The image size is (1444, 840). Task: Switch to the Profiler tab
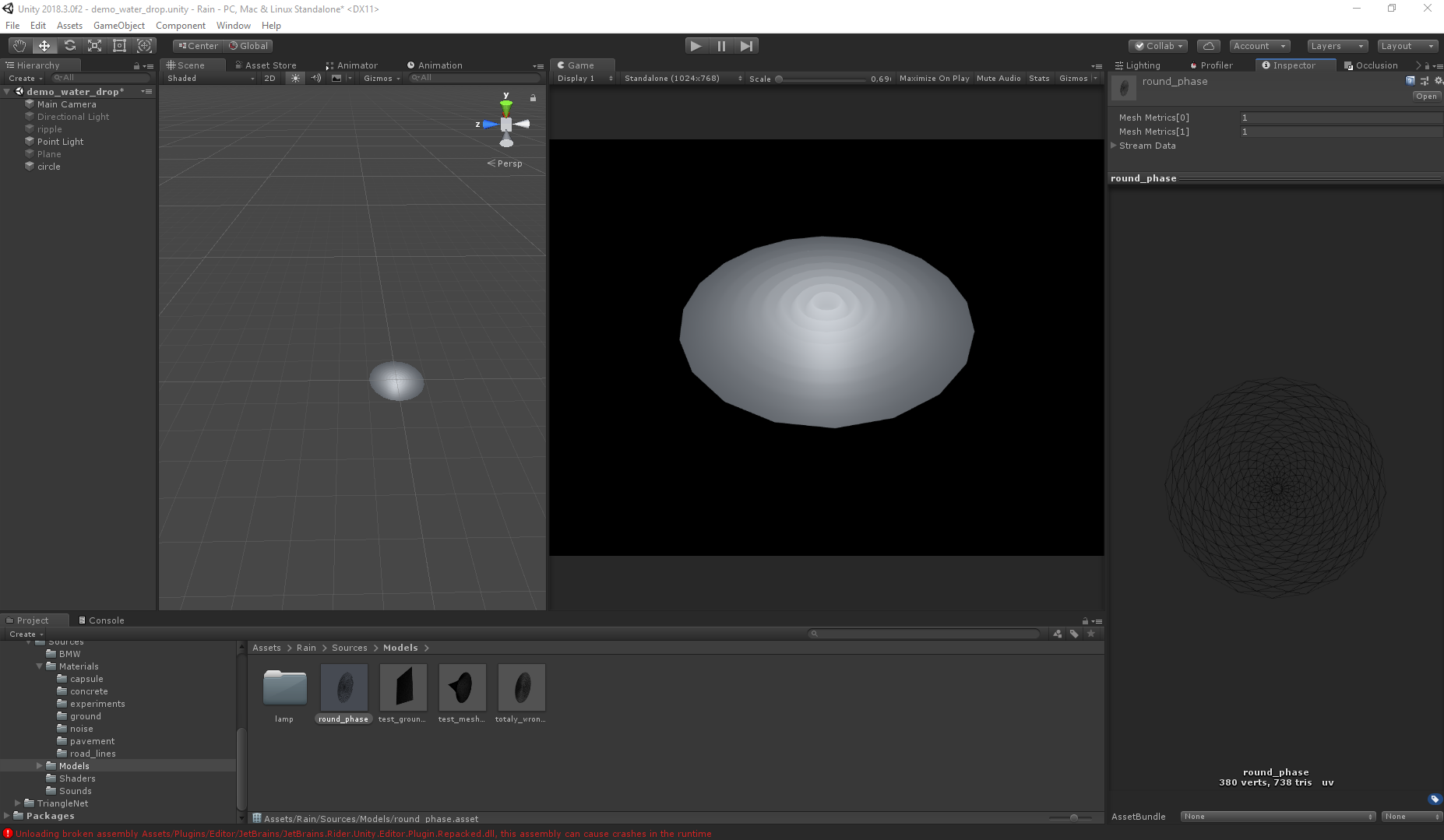point(1211,65)
